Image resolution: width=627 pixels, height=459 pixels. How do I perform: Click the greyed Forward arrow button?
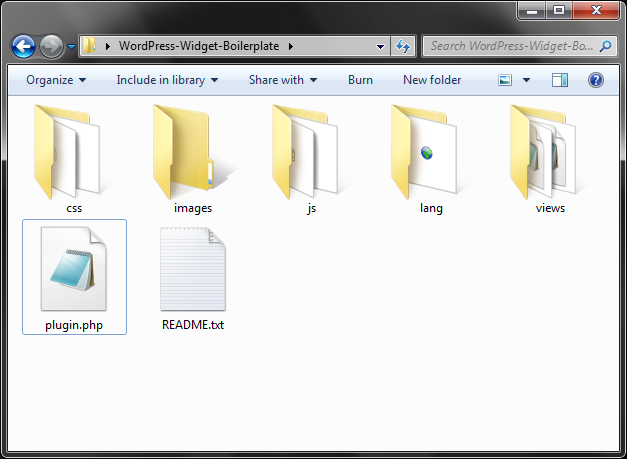click(x=51, y=46)
